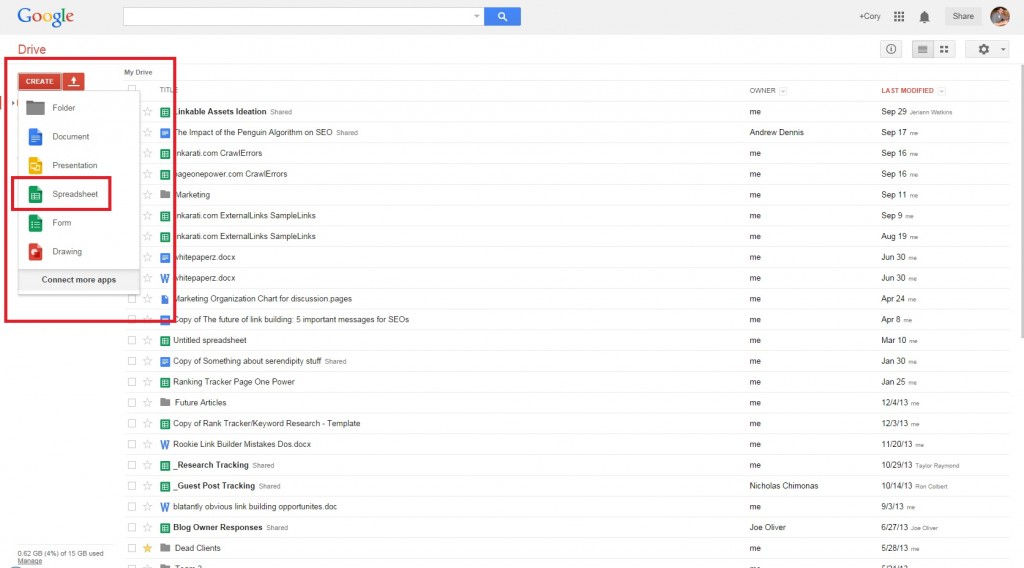Choose Document from the Create menu
This screenshot has width=1024, height=568.
[79, 136]
